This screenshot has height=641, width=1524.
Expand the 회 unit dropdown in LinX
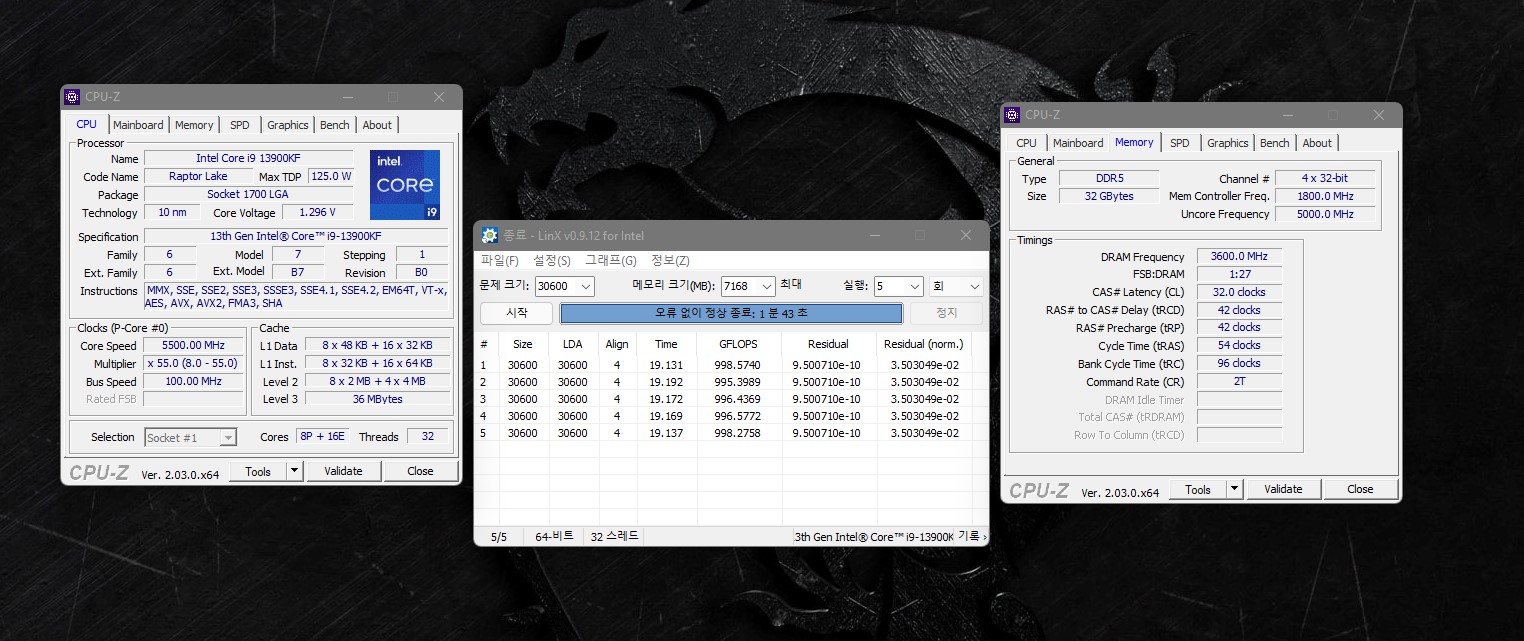pyautogui.click(x=975, y=287)
